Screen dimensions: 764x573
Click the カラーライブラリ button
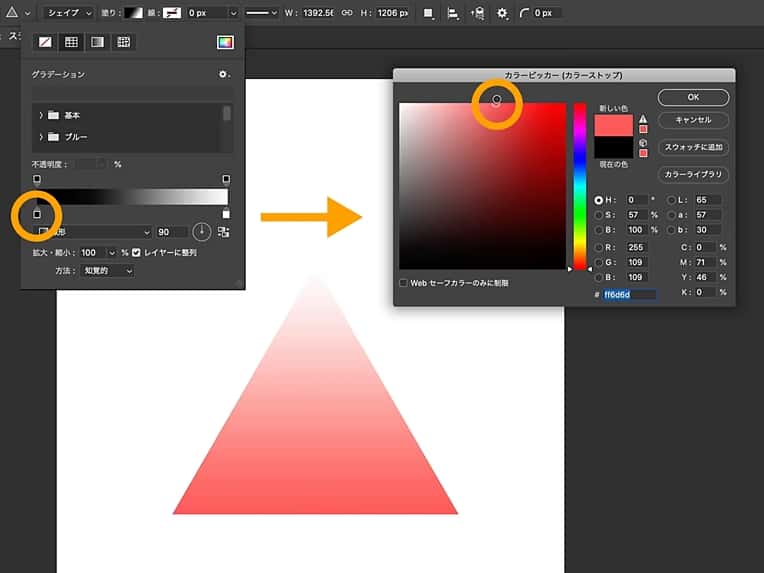(693, 174)
